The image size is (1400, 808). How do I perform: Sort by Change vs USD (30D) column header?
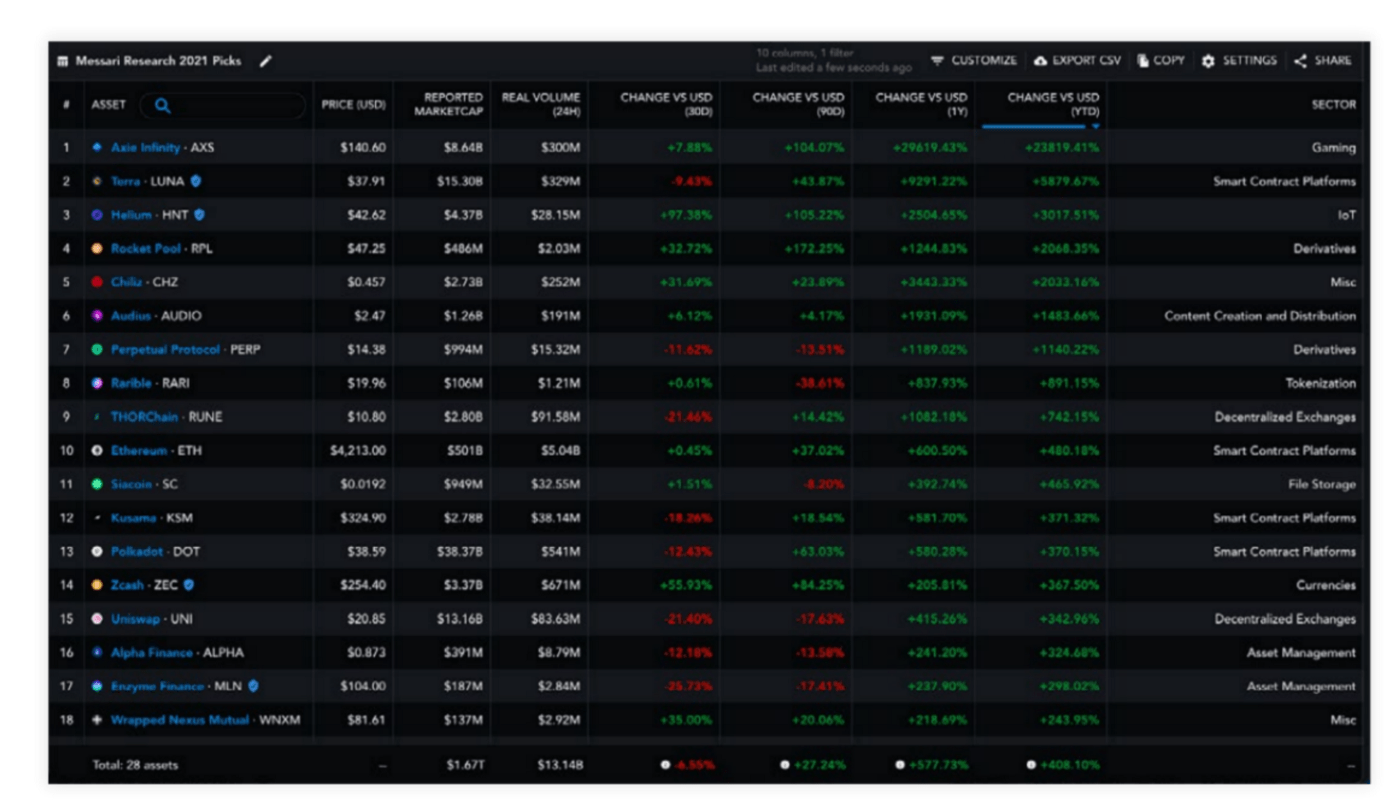point(666,104)
